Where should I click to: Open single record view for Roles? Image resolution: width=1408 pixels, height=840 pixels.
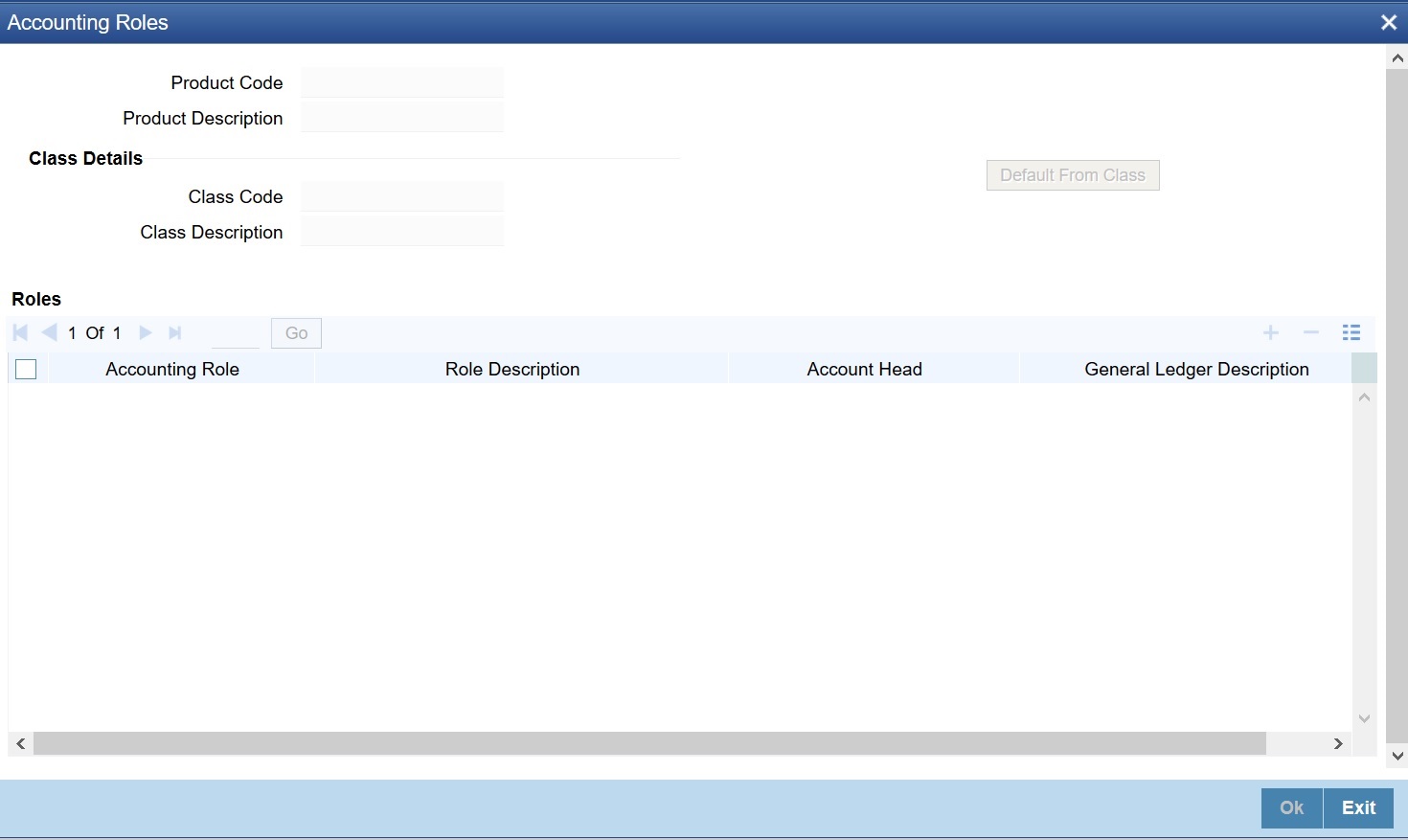coord(1351,332)
